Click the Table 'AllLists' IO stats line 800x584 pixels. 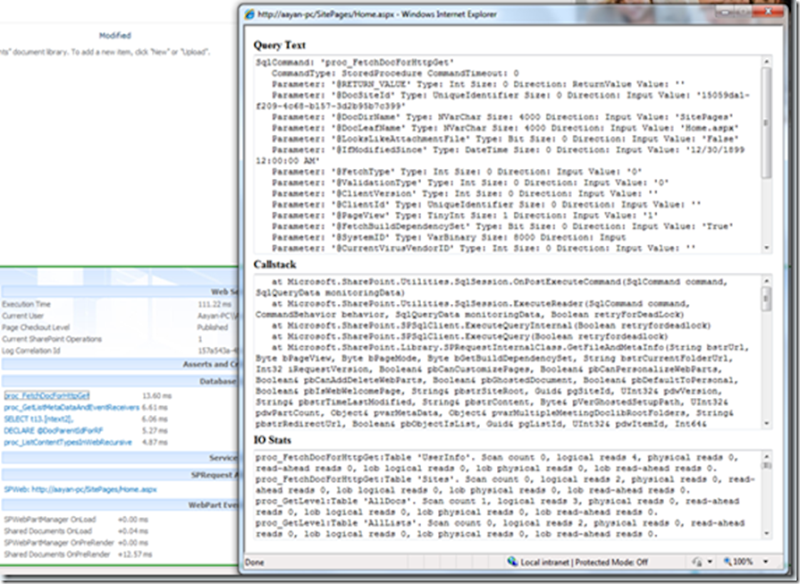click(x=501, y=528)
